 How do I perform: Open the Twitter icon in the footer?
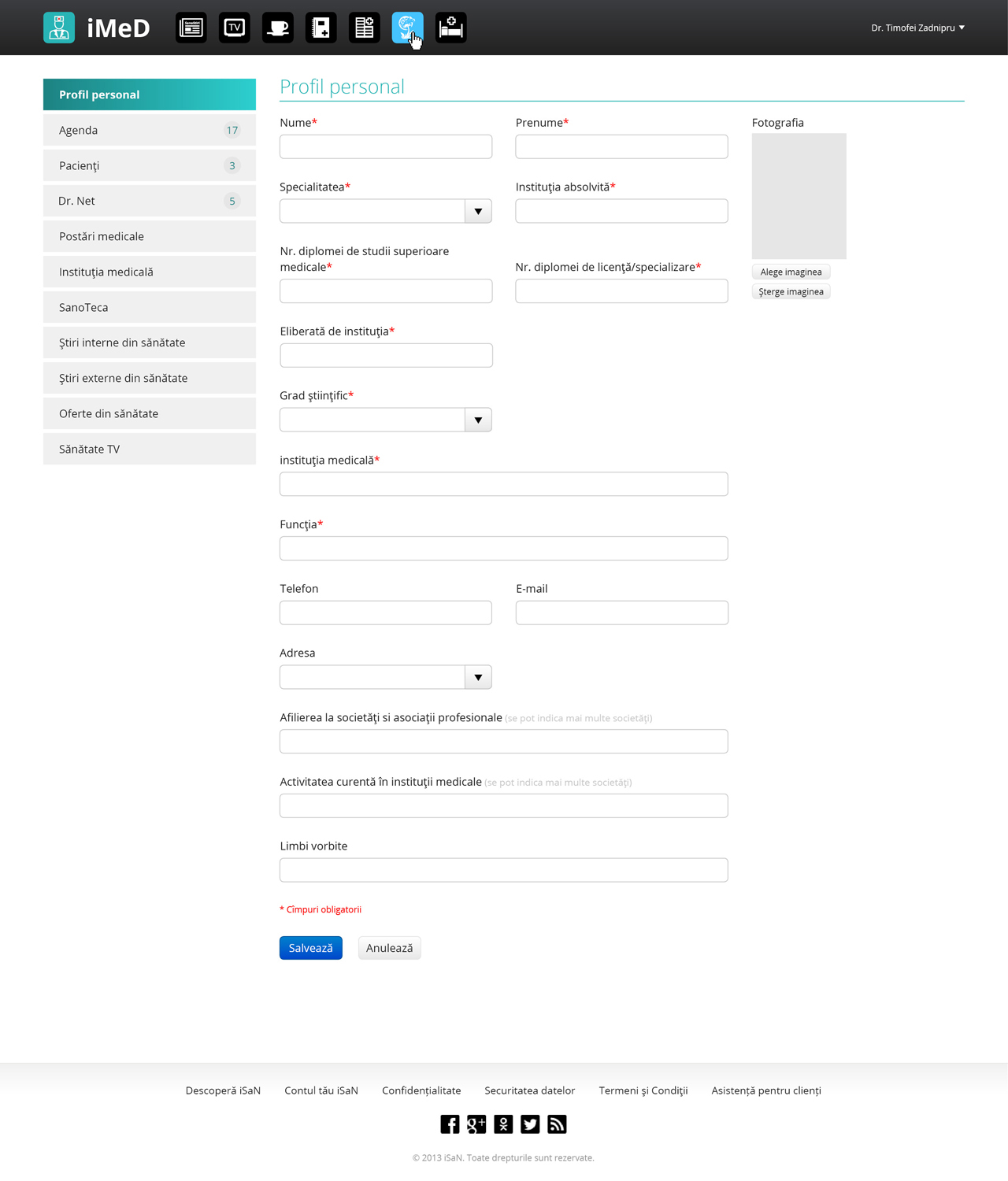[530, 1124]
